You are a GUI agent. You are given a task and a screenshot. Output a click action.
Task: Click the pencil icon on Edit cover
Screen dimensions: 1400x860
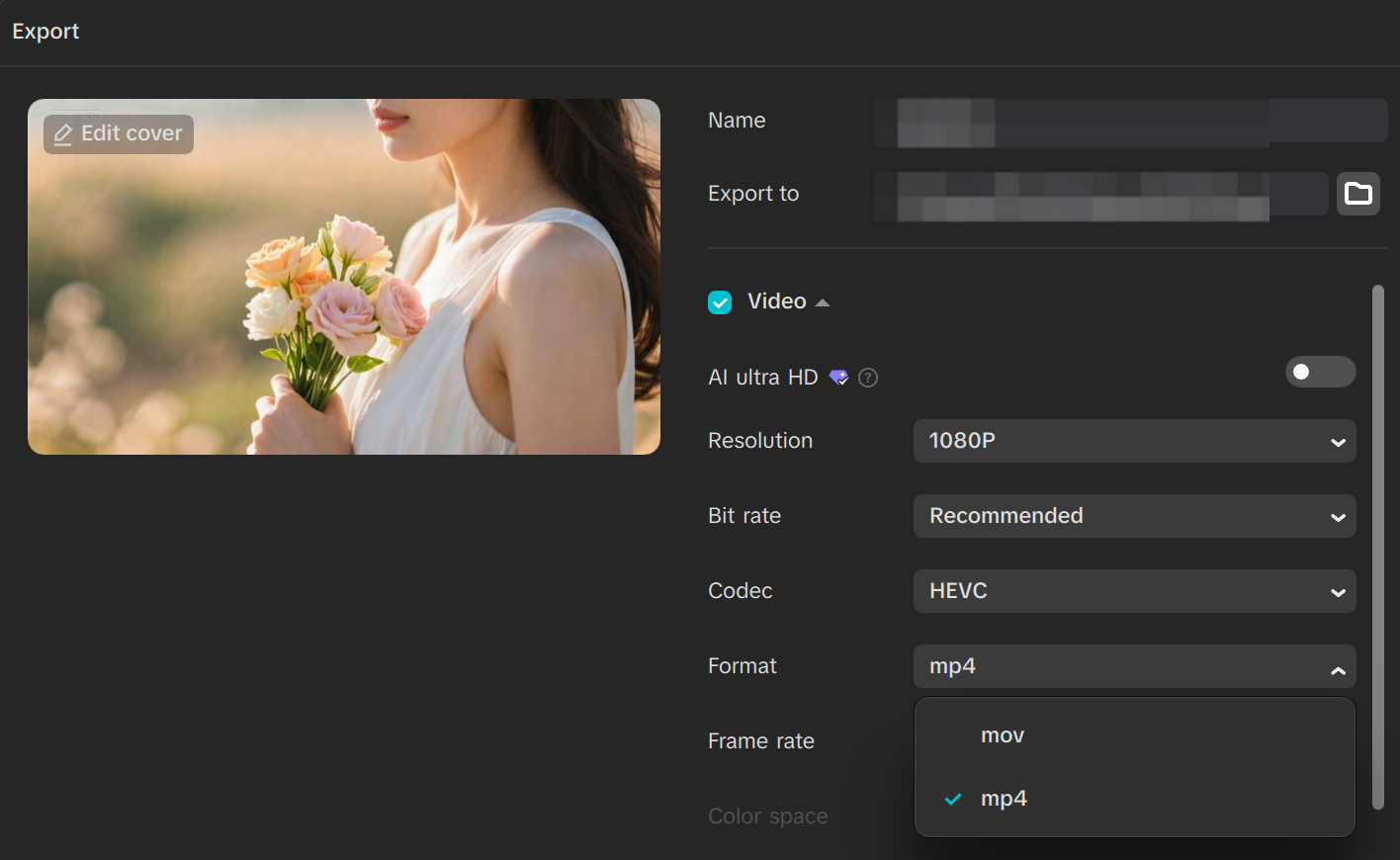(x=63, y=132)
